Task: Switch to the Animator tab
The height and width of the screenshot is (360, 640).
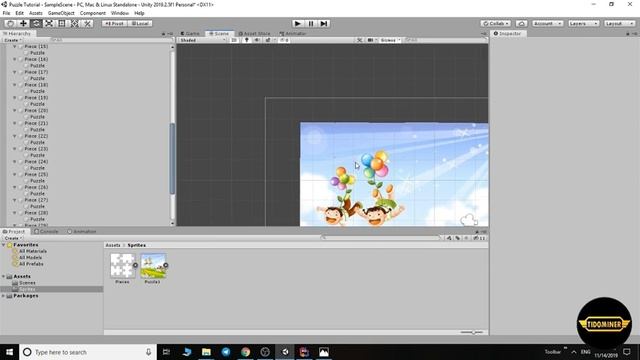Action: [x=293, y=33]
